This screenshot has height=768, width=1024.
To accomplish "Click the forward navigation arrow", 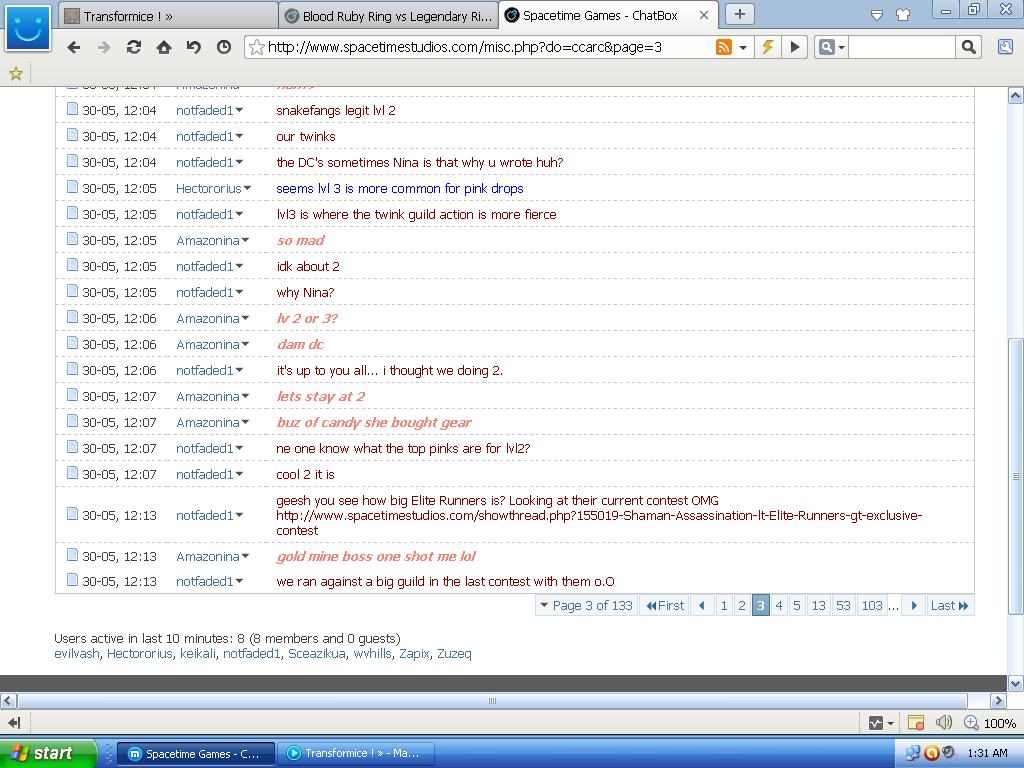I will tap(104, 47).
